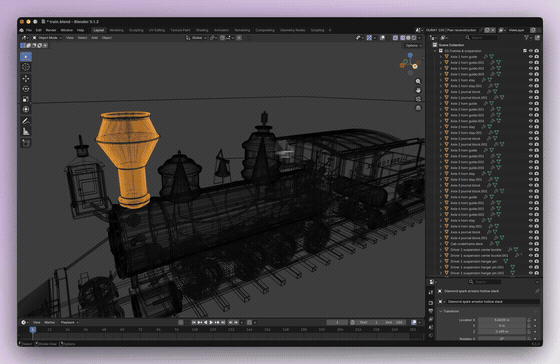Open the Blender logo menu
Screen dimensions: 560x364
22,30
